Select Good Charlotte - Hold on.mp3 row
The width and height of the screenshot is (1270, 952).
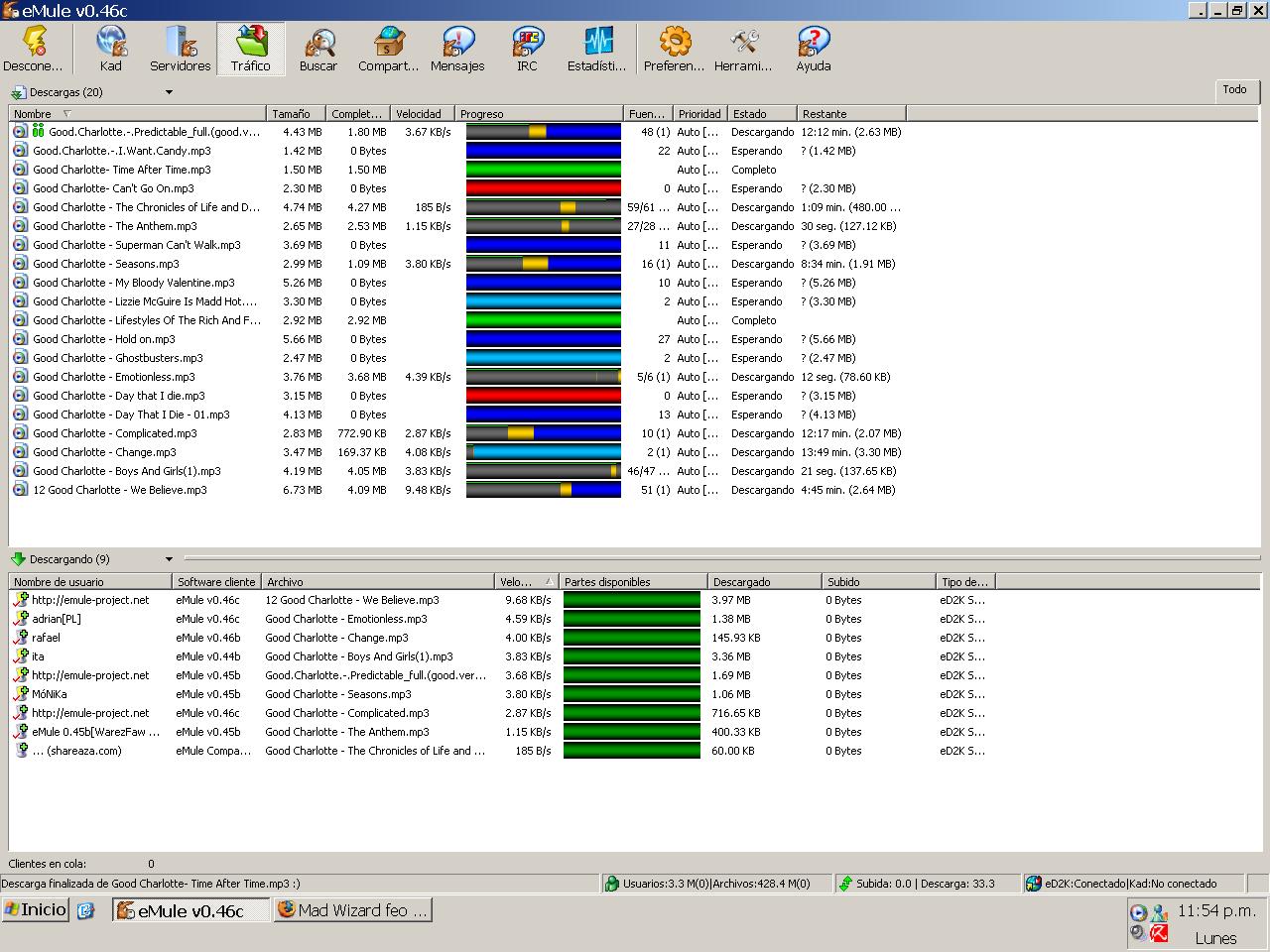456,339
